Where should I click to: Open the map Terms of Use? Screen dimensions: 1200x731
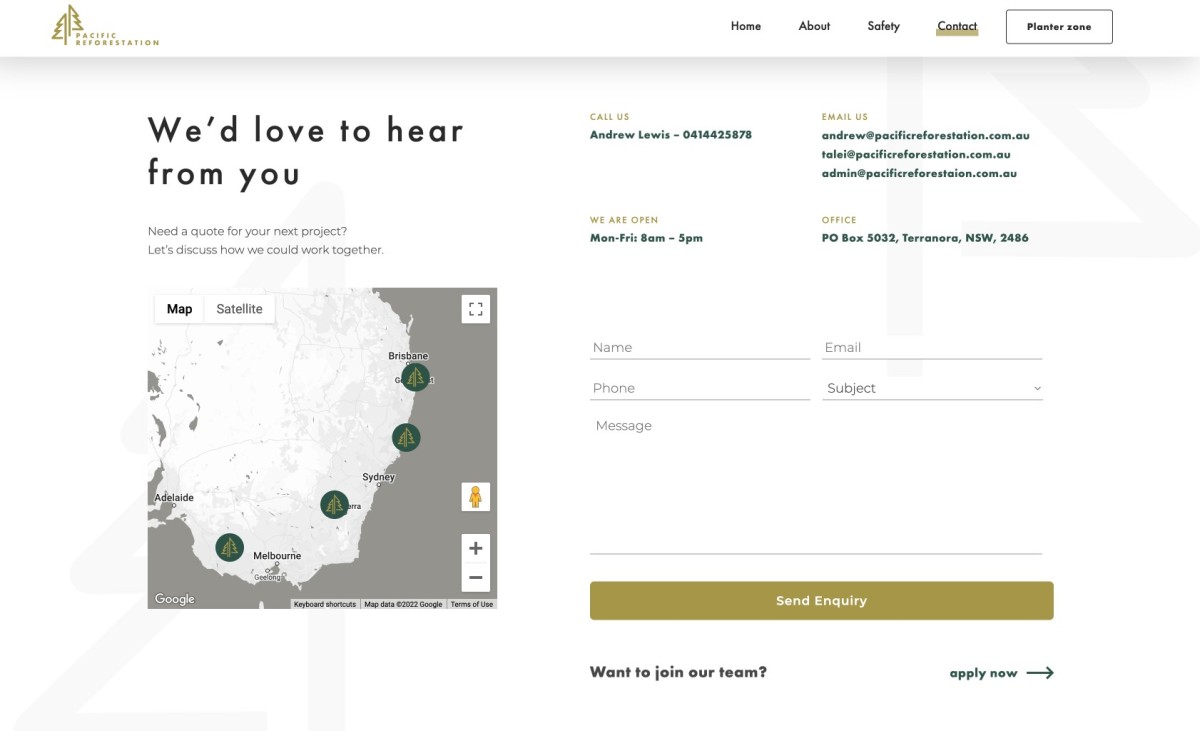(x=472, y=604)
